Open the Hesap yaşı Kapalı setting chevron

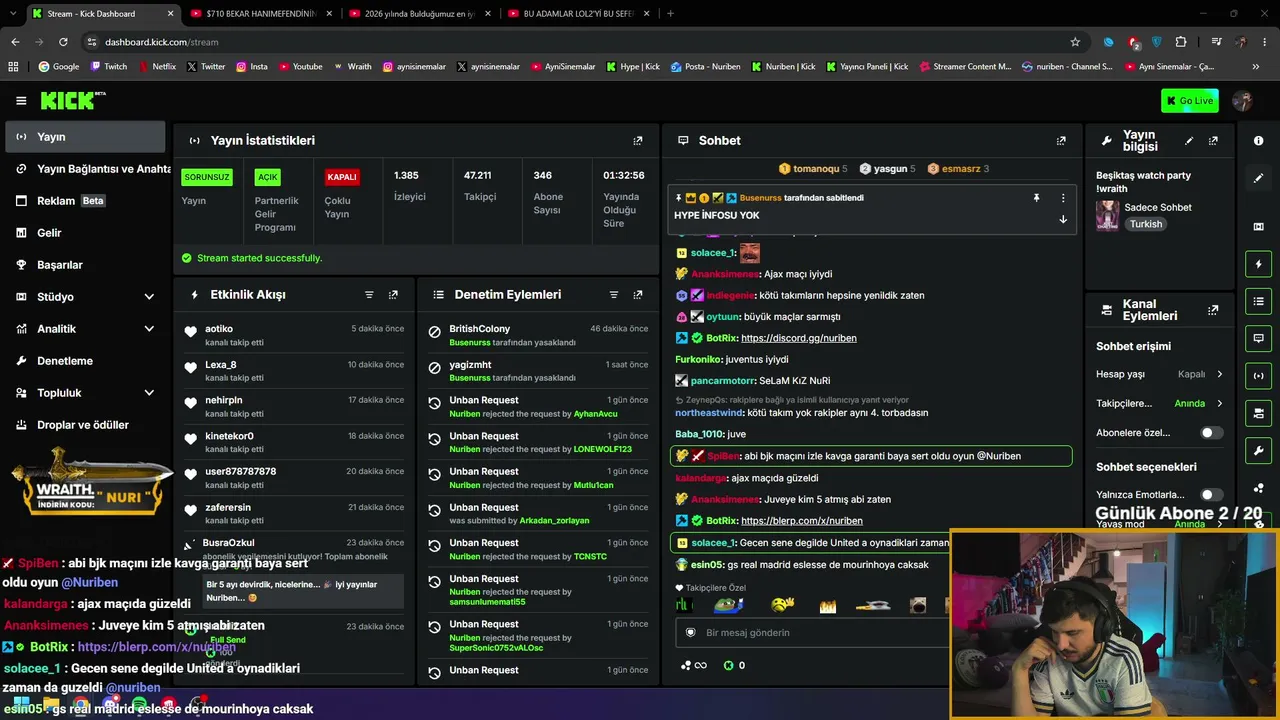pos(1219,375)
